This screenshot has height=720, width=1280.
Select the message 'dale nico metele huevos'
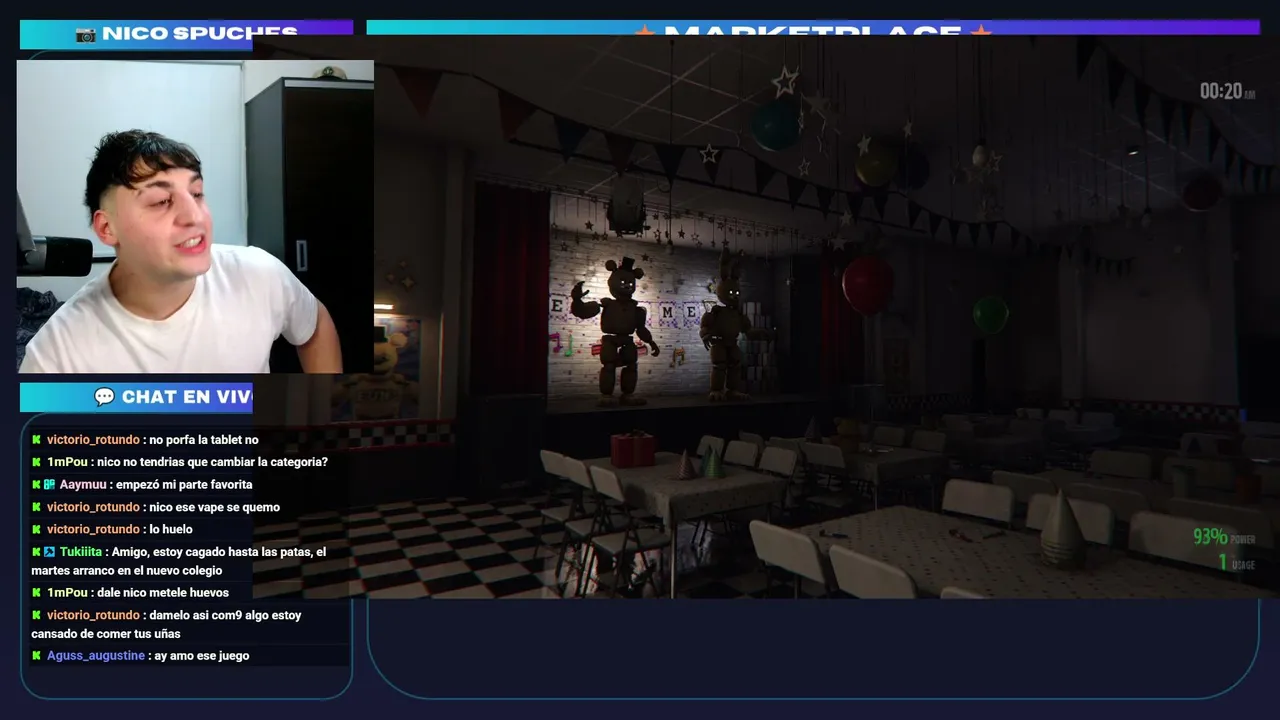(x=163, y=593)
